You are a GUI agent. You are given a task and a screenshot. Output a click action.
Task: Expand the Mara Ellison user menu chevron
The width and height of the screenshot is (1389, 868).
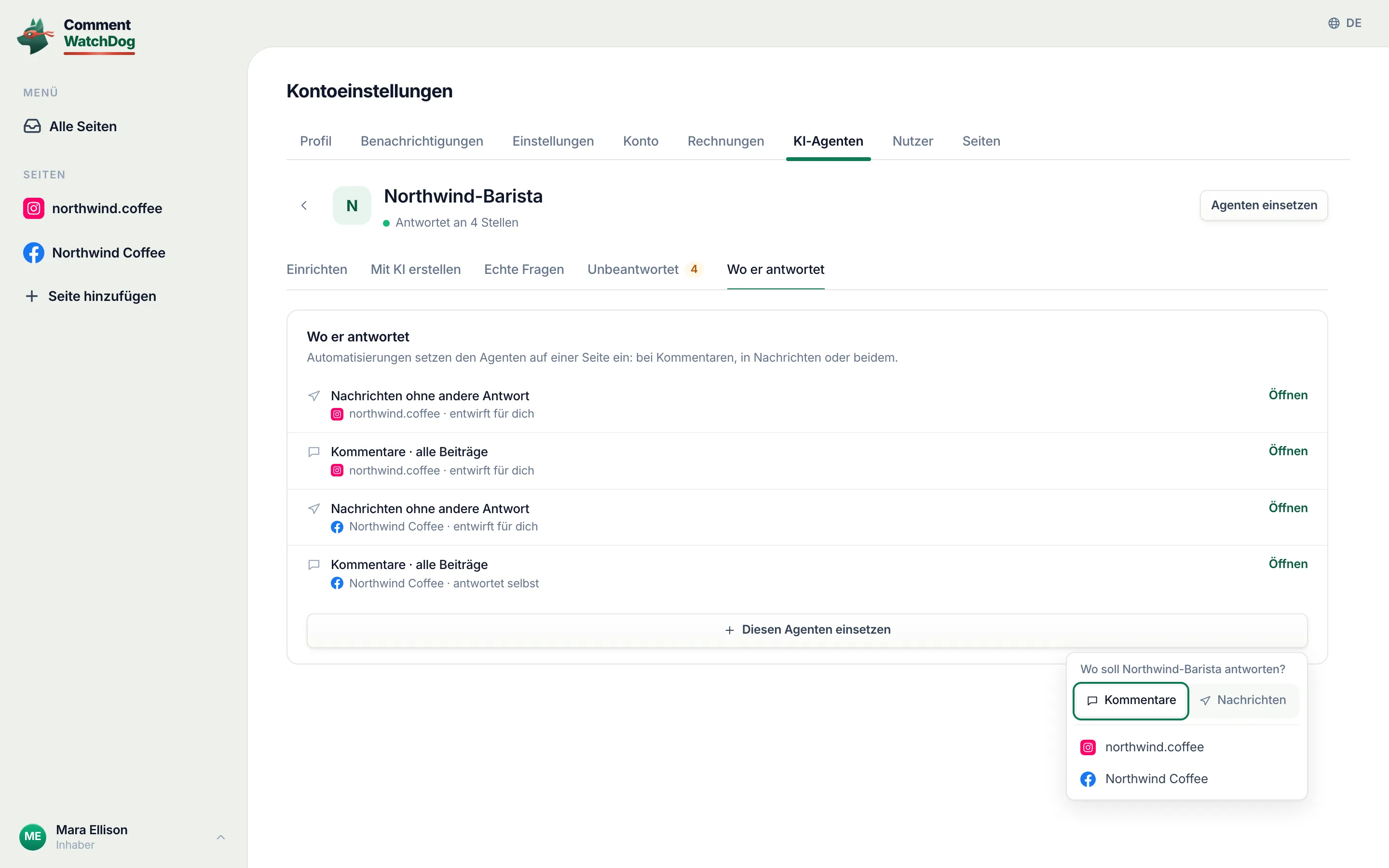tap(221, 837)
